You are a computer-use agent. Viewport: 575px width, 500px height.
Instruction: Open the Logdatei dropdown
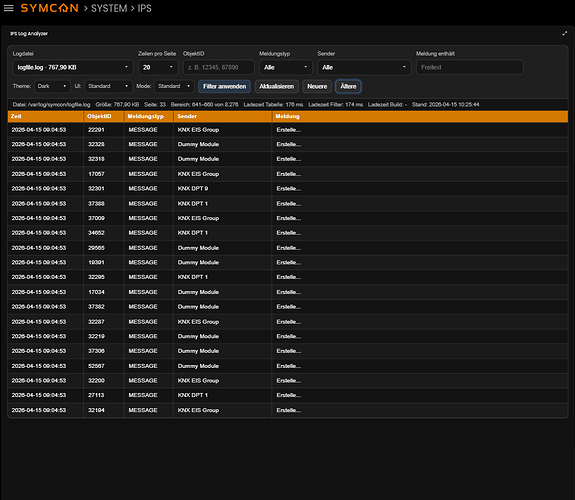73,67
